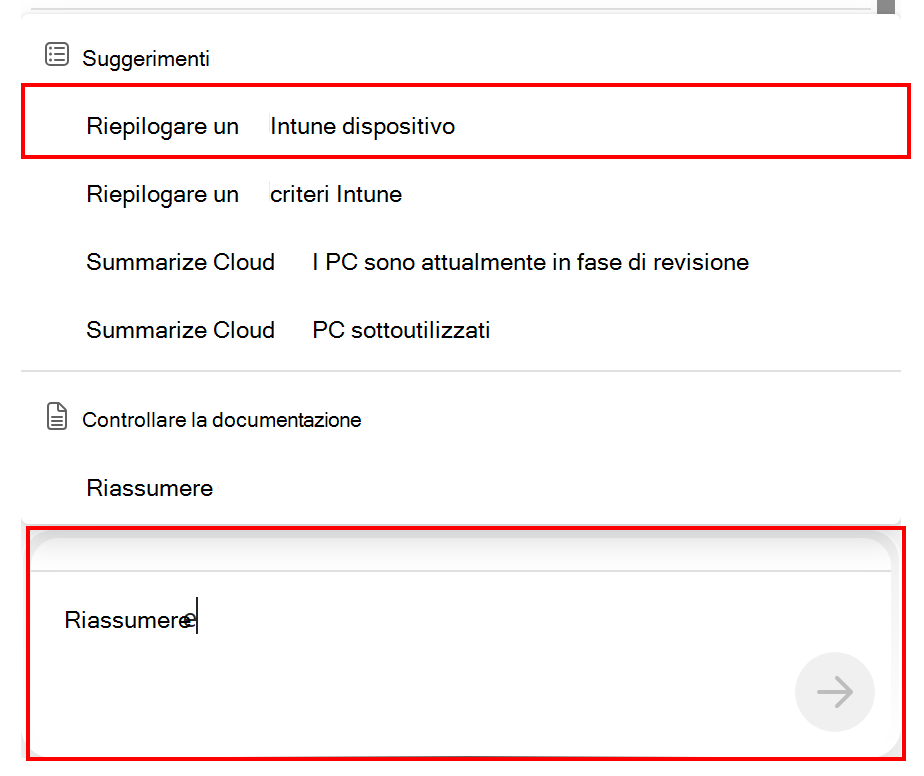Click the Suggerimenti header label
This screenshot has width=924, height=776.
point(145,58)
